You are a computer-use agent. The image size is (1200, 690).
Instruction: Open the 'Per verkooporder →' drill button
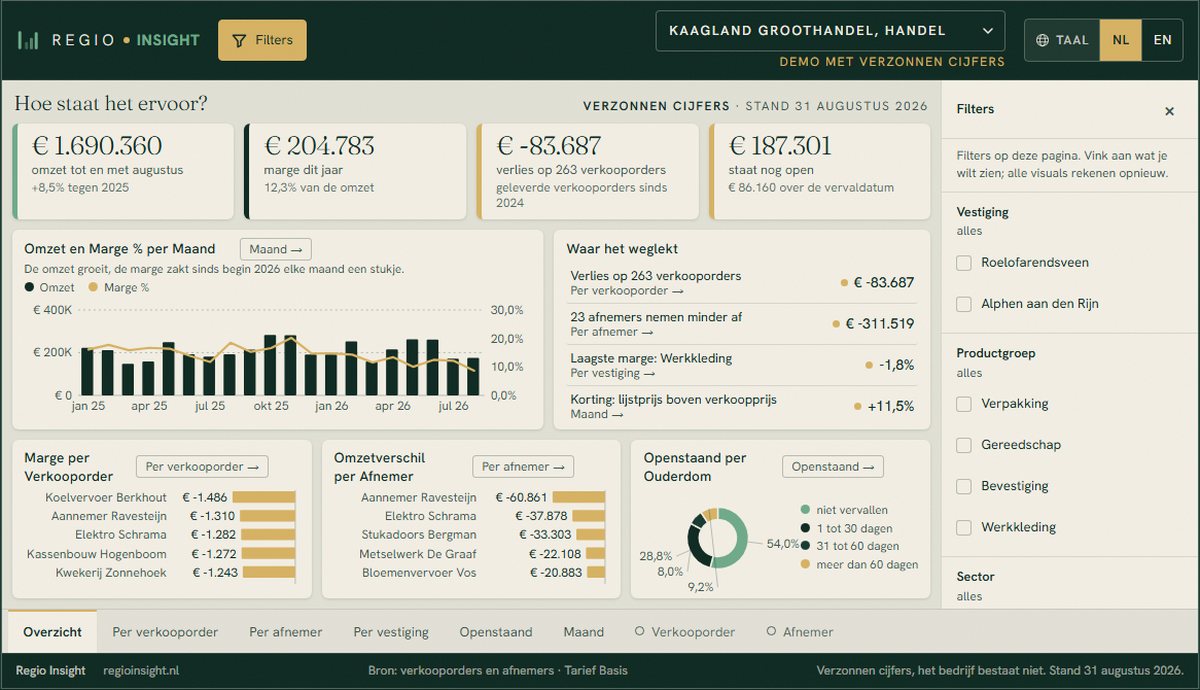click(202, 466)
